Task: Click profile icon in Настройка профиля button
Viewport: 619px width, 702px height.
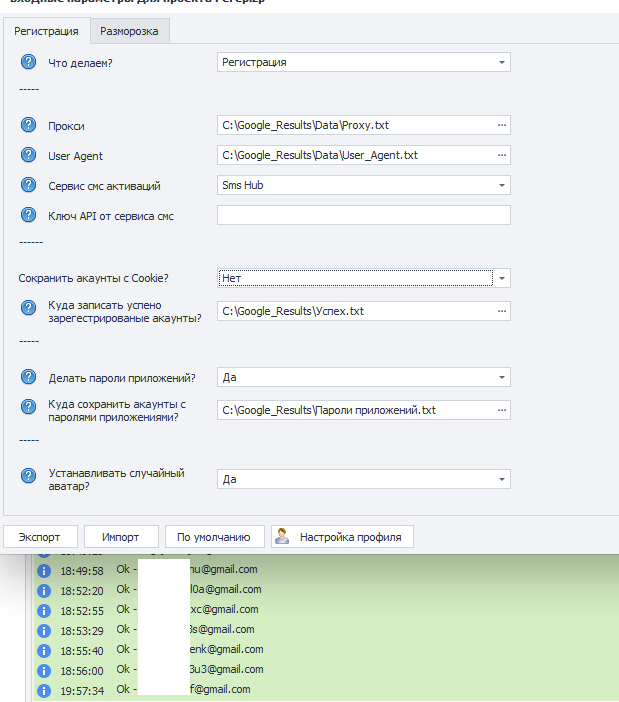Action: coord(282,536)
